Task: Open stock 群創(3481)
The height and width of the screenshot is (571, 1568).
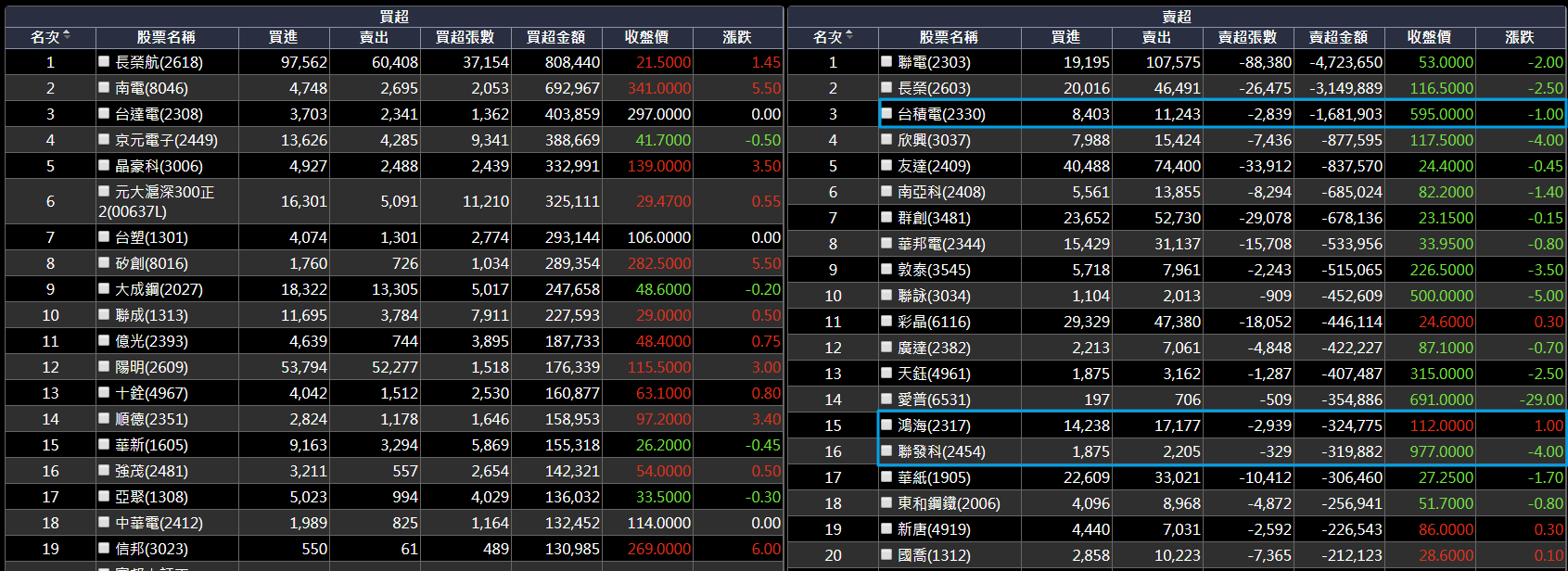Action: click(x=934, y=218)
